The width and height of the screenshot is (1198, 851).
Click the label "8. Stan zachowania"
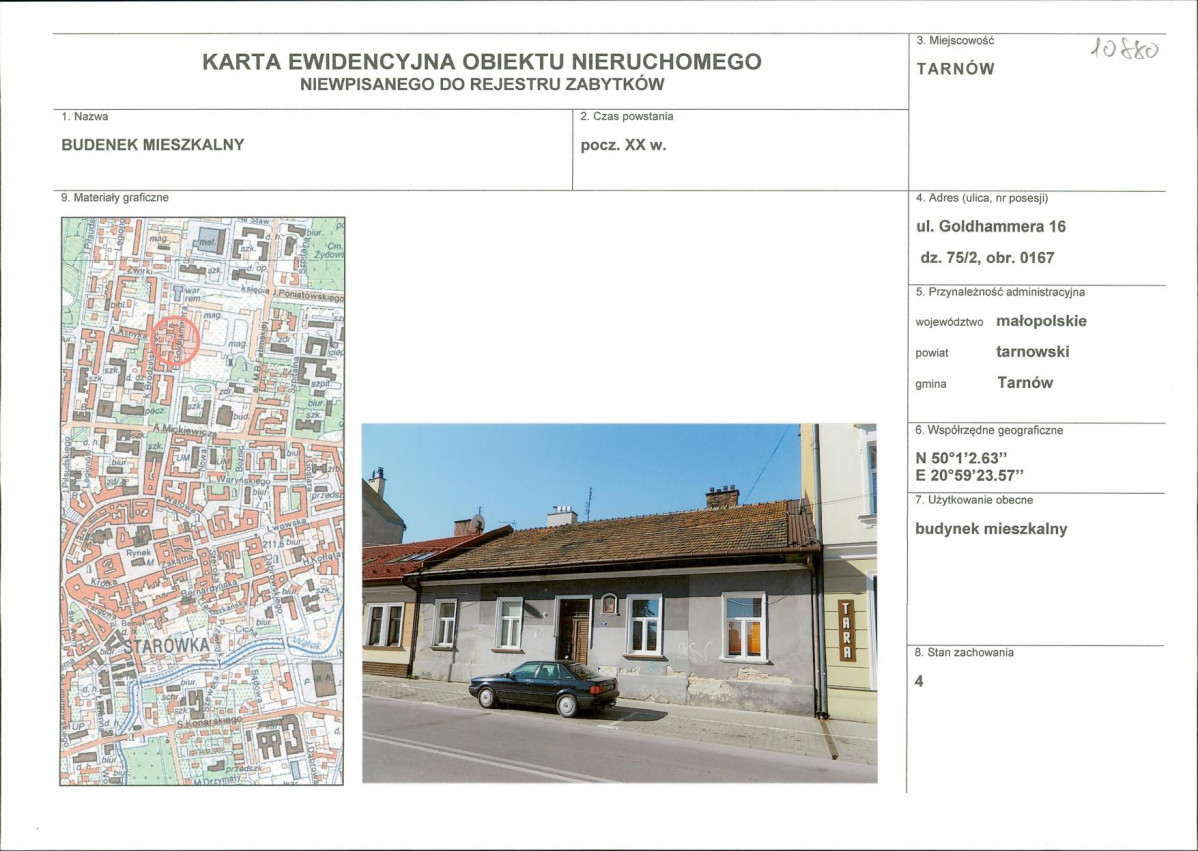(964, 652)
